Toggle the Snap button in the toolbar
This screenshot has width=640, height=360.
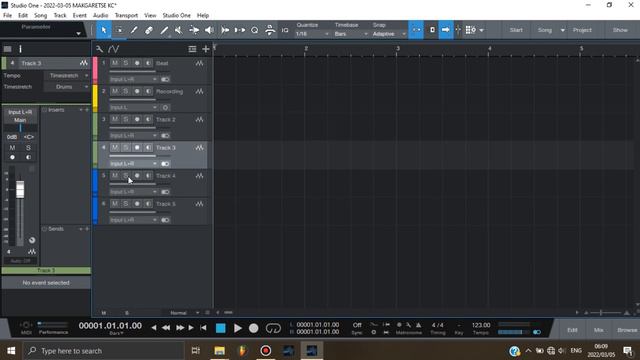pyautogui.click(x=416, y=30)
